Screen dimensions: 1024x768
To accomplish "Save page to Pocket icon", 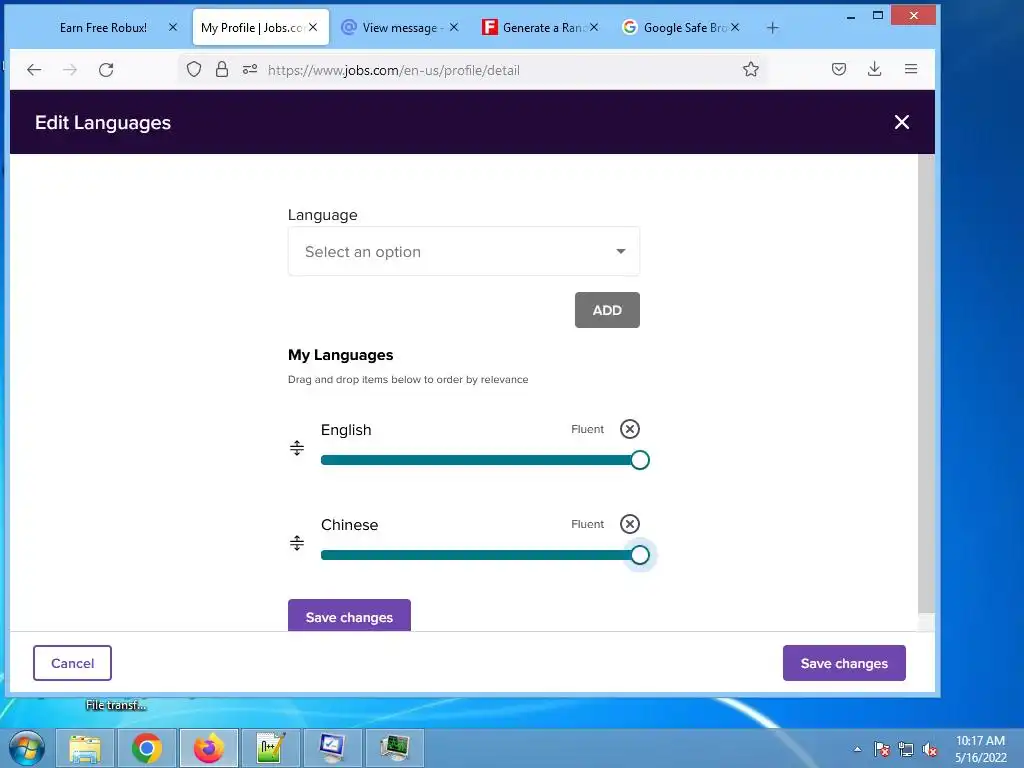I will pos(839,69).
